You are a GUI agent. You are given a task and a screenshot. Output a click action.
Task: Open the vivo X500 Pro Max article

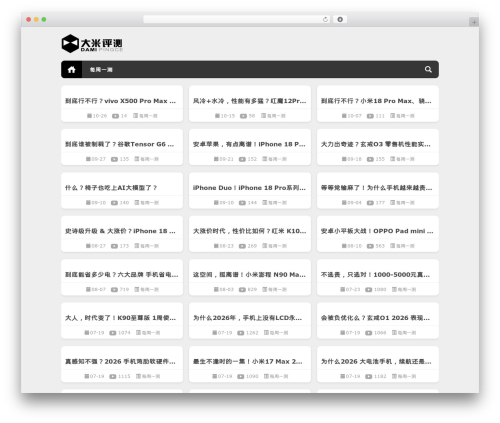click(x=120, y=101)
